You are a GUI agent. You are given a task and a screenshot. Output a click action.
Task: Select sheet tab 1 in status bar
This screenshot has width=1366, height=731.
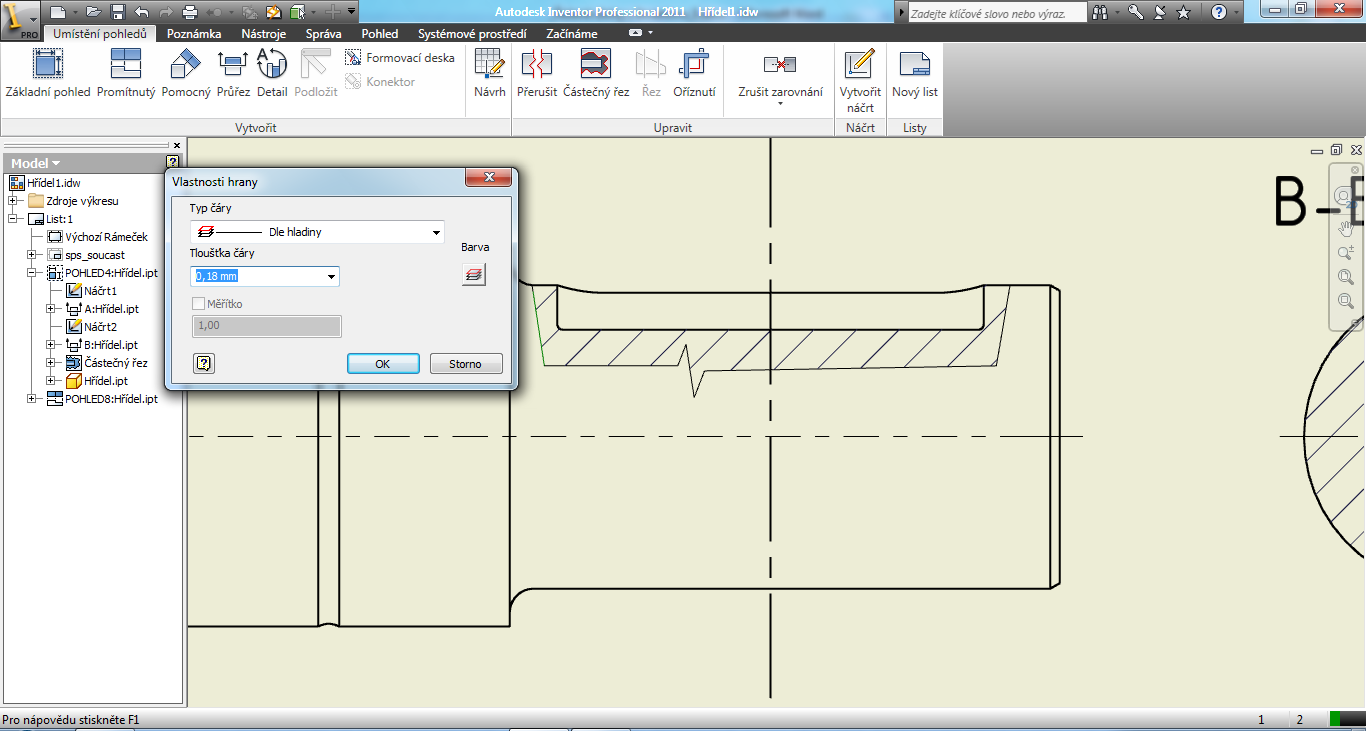1261,720
